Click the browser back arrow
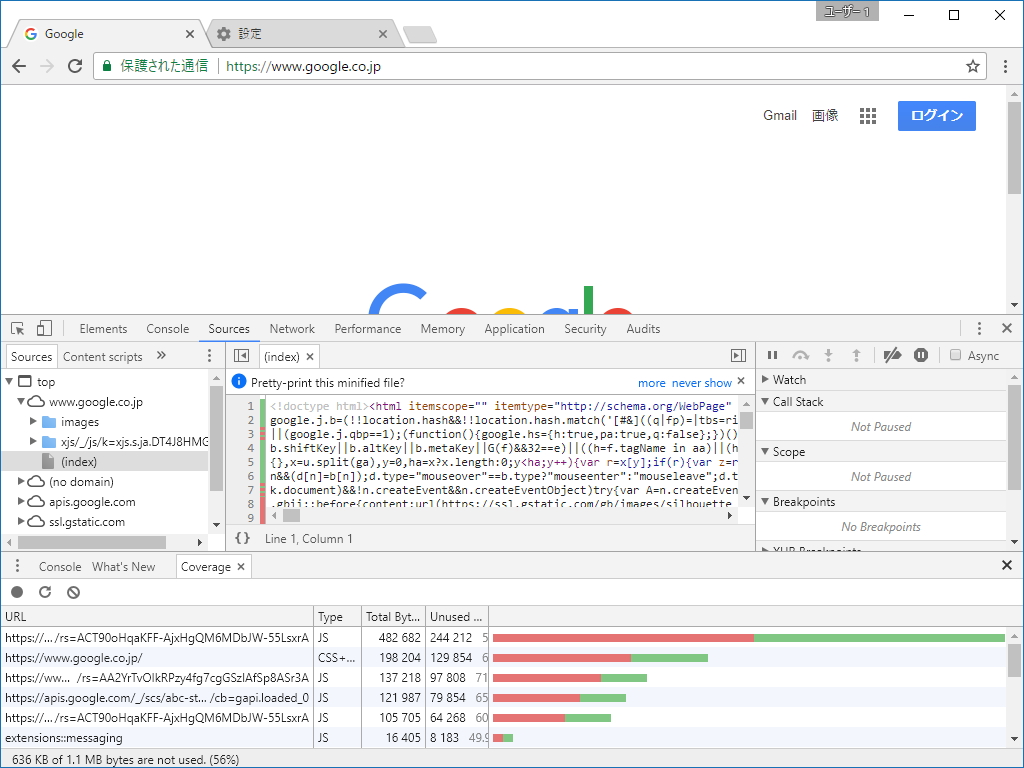1024x768 pixels. [19, 66]
